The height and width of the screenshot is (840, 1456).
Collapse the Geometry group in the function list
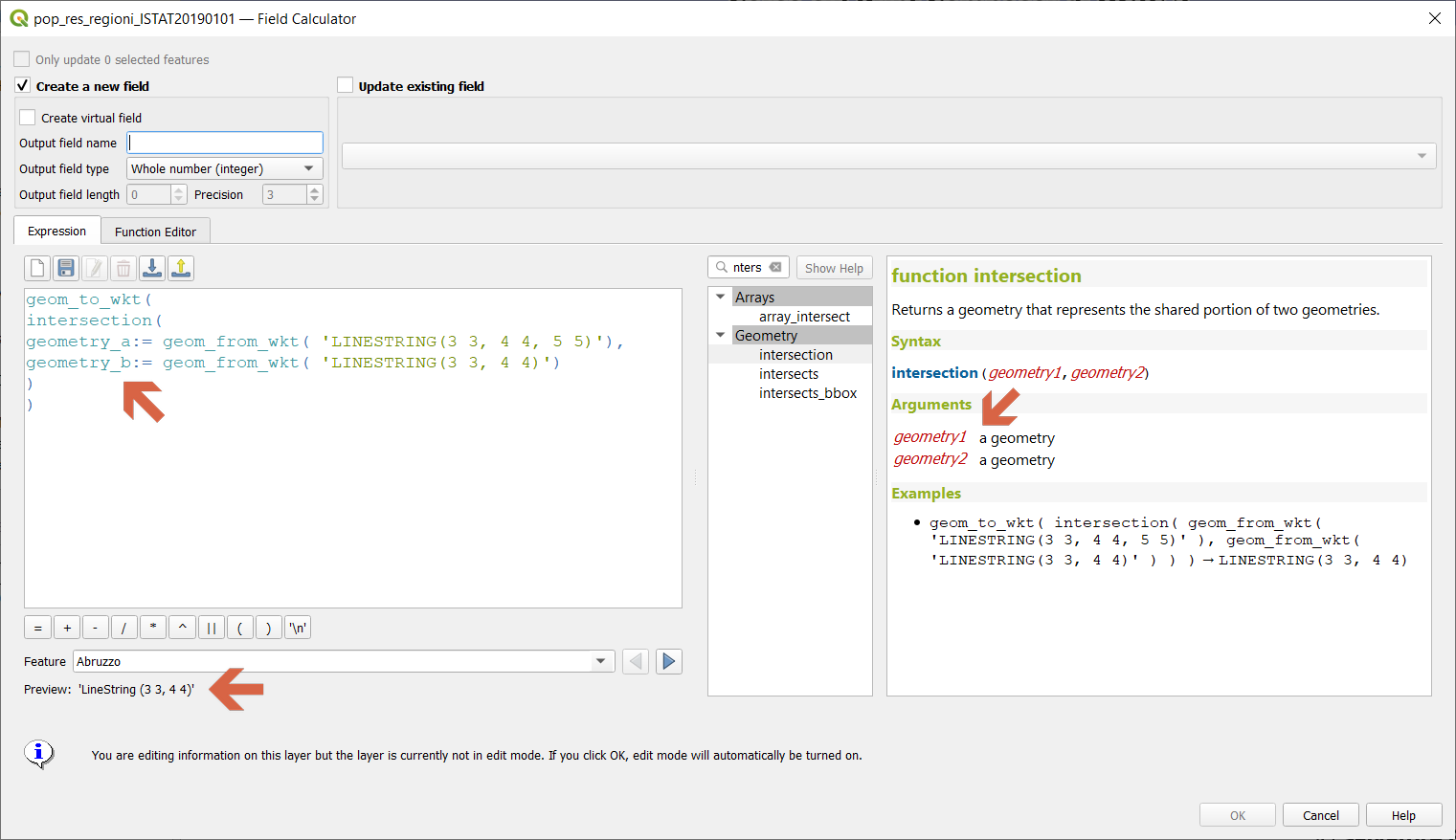coord(721,335)
